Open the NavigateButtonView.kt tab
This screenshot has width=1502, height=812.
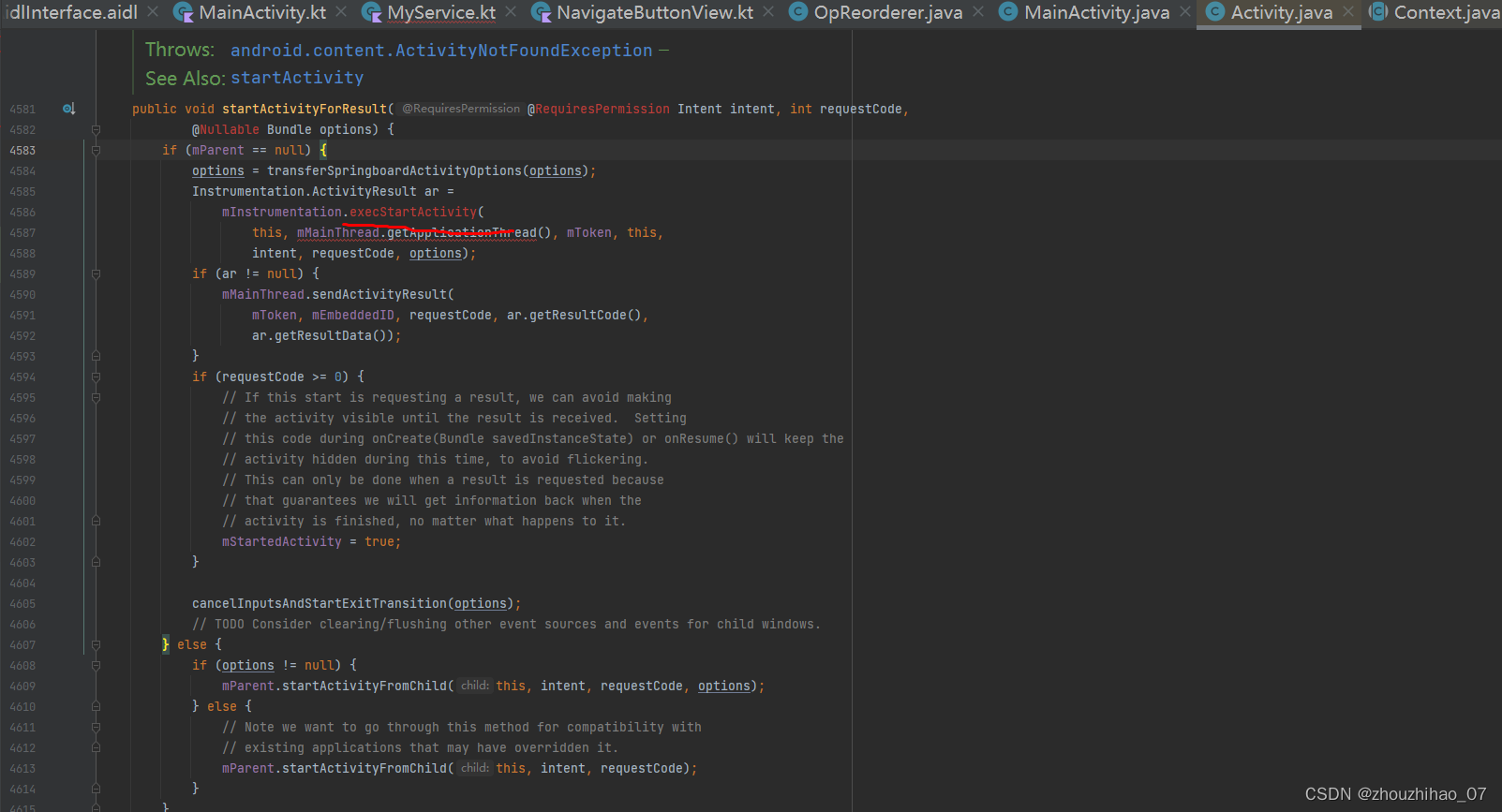click(x=655, y=12)
